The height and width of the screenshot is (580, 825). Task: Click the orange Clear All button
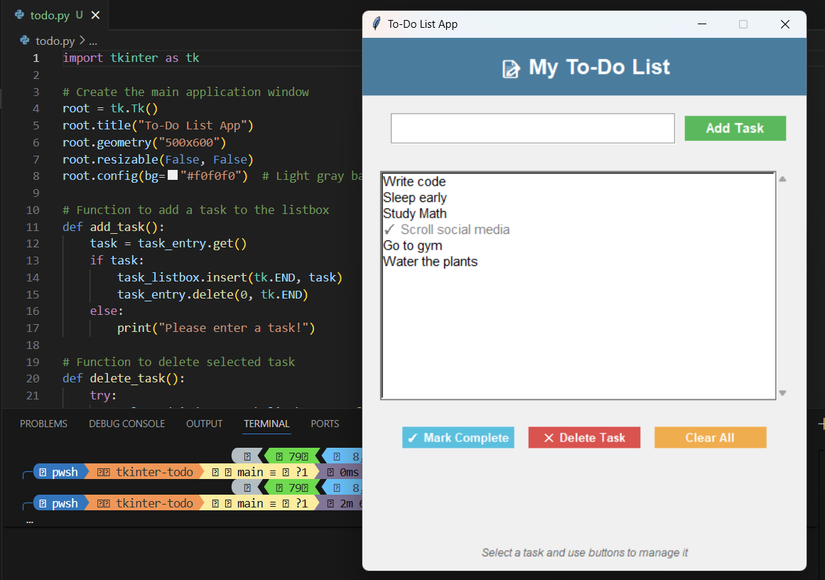click(710, 437)
